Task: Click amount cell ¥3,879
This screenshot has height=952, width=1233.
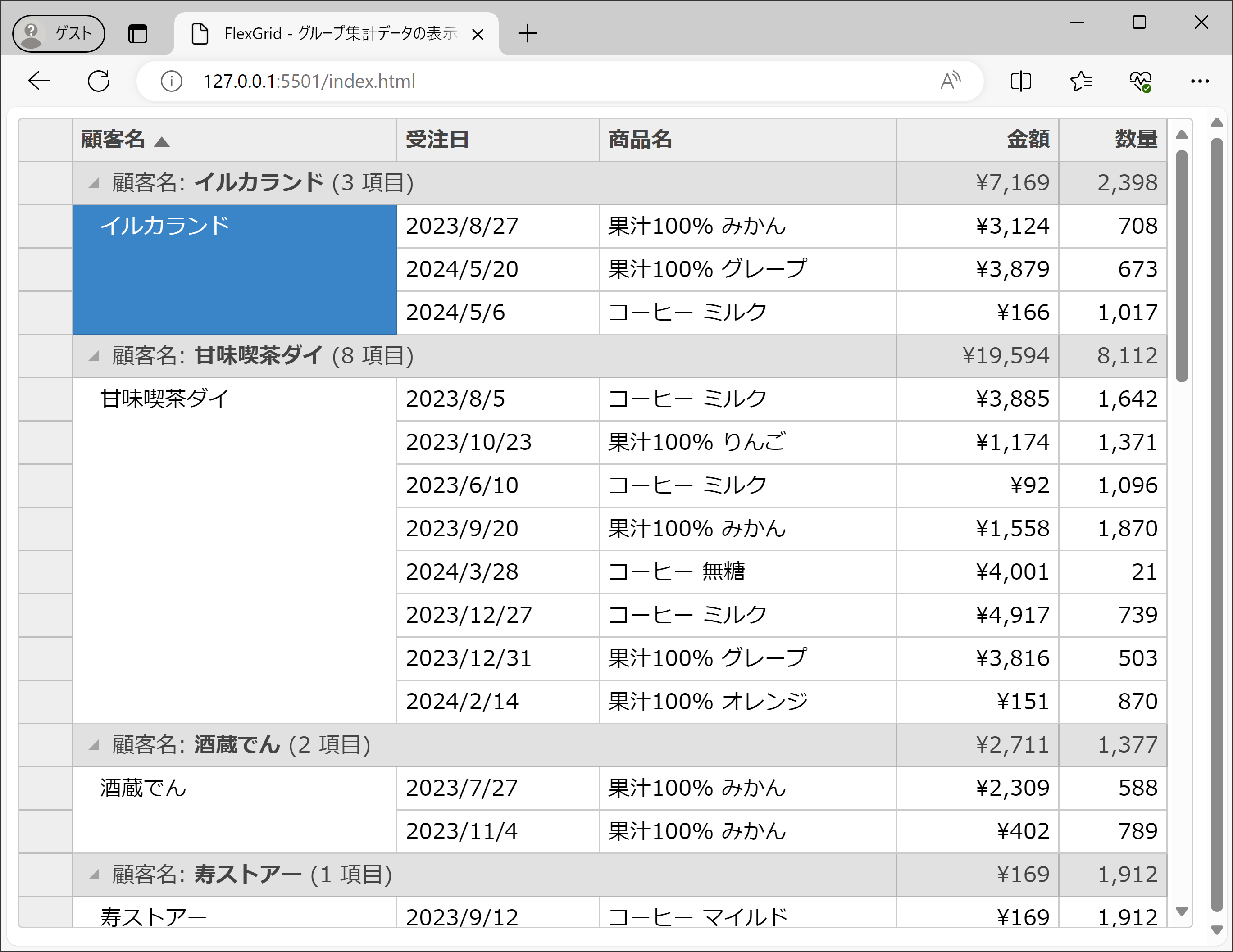Action: click(977, 269)
